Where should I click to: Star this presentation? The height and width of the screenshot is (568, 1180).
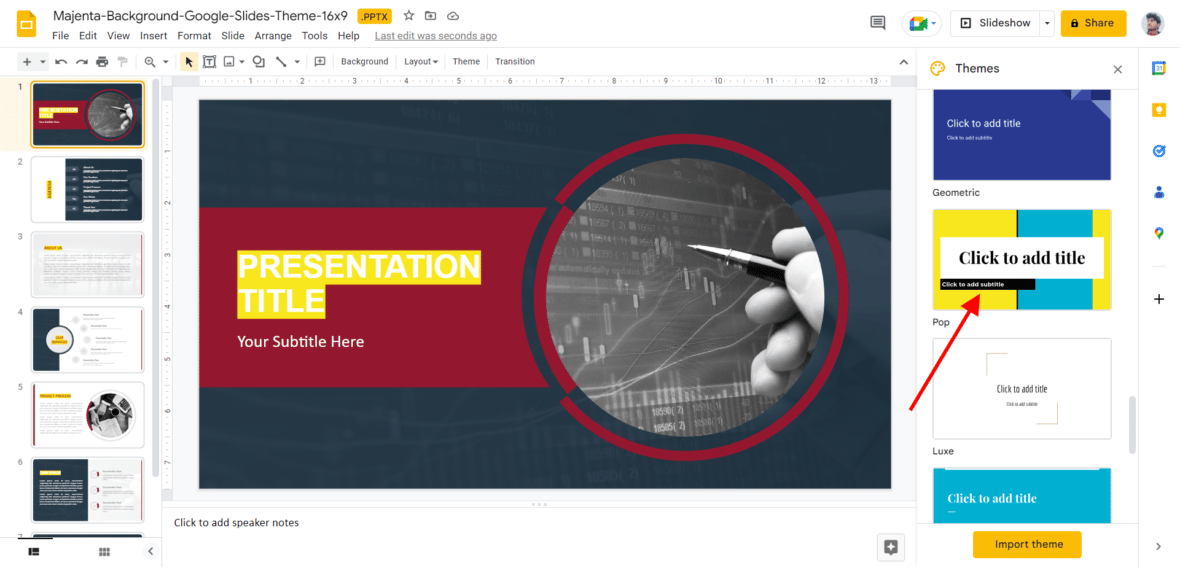click(x=408, y=16)
